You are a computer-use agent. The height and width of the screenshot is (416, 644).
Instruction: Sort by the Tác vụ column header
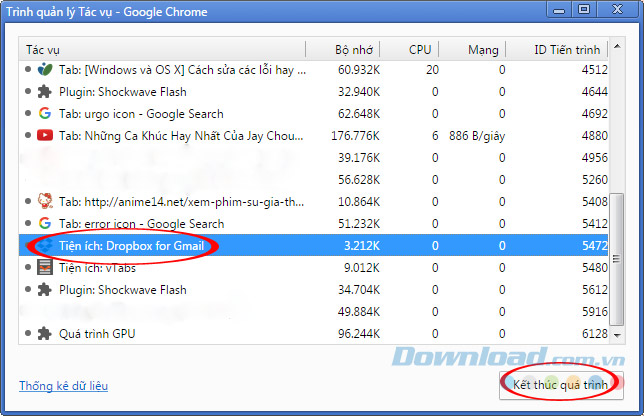163,50
